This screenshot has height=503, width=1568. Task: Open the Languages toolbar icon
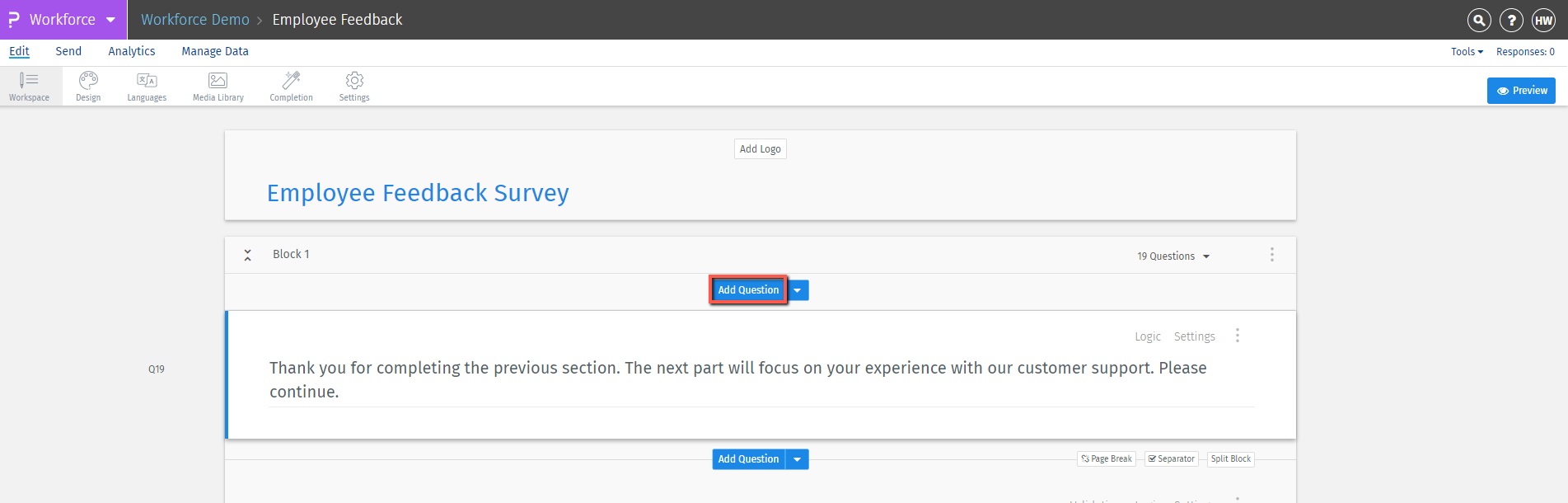coord(147,87)
